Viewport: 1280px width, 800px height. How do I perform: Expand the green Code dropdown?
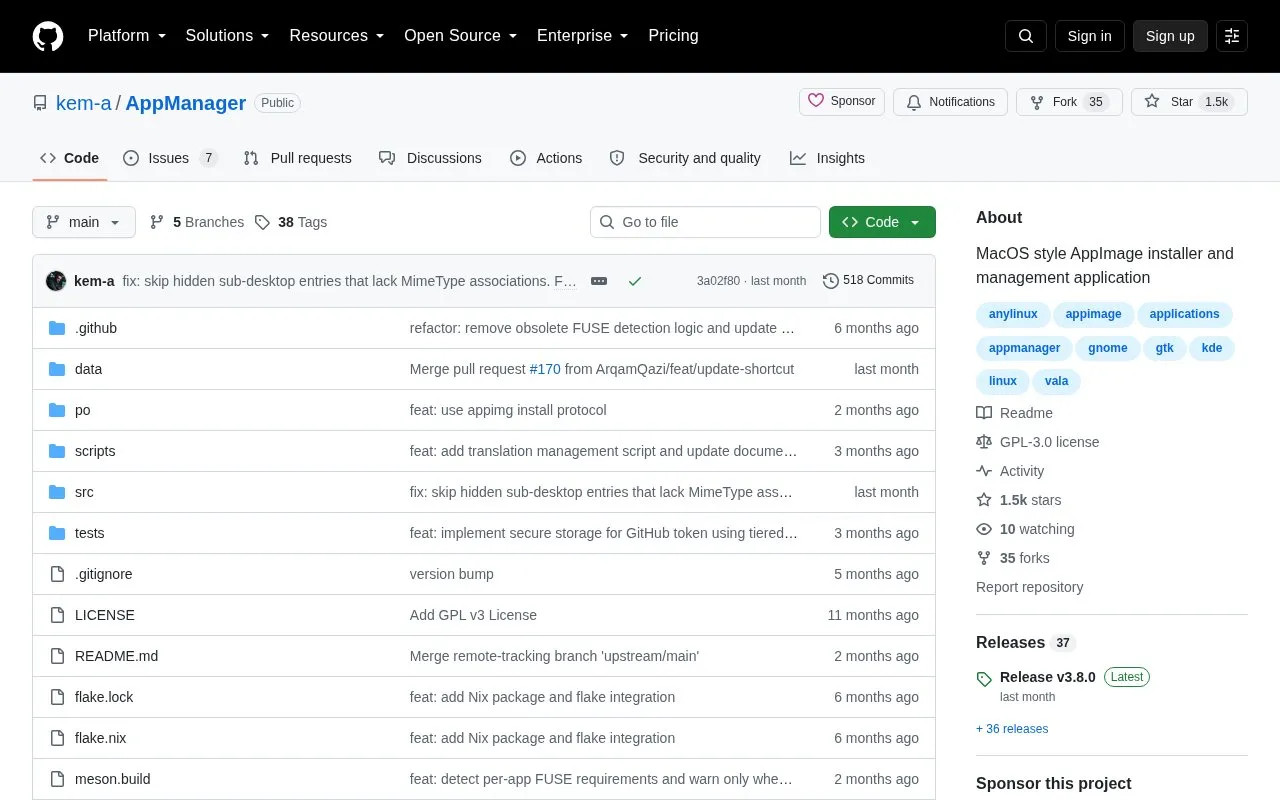click(x=882, y=222)
